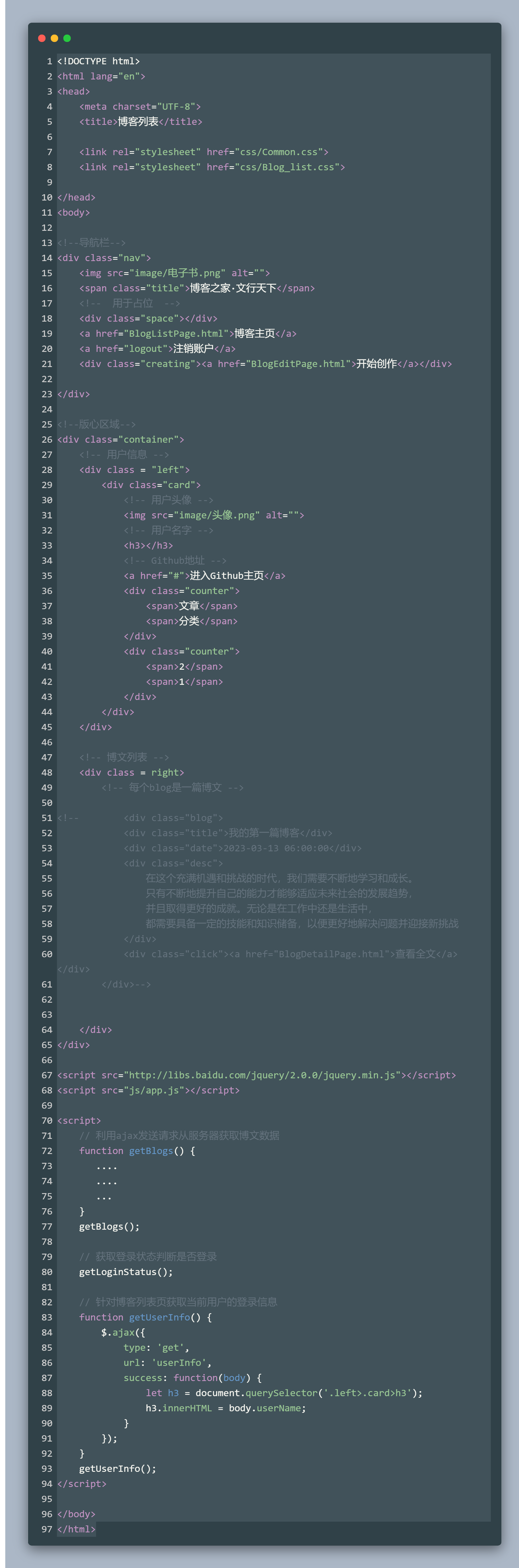
Task: Click the html lang="en" tag
Action: (101, 77)
